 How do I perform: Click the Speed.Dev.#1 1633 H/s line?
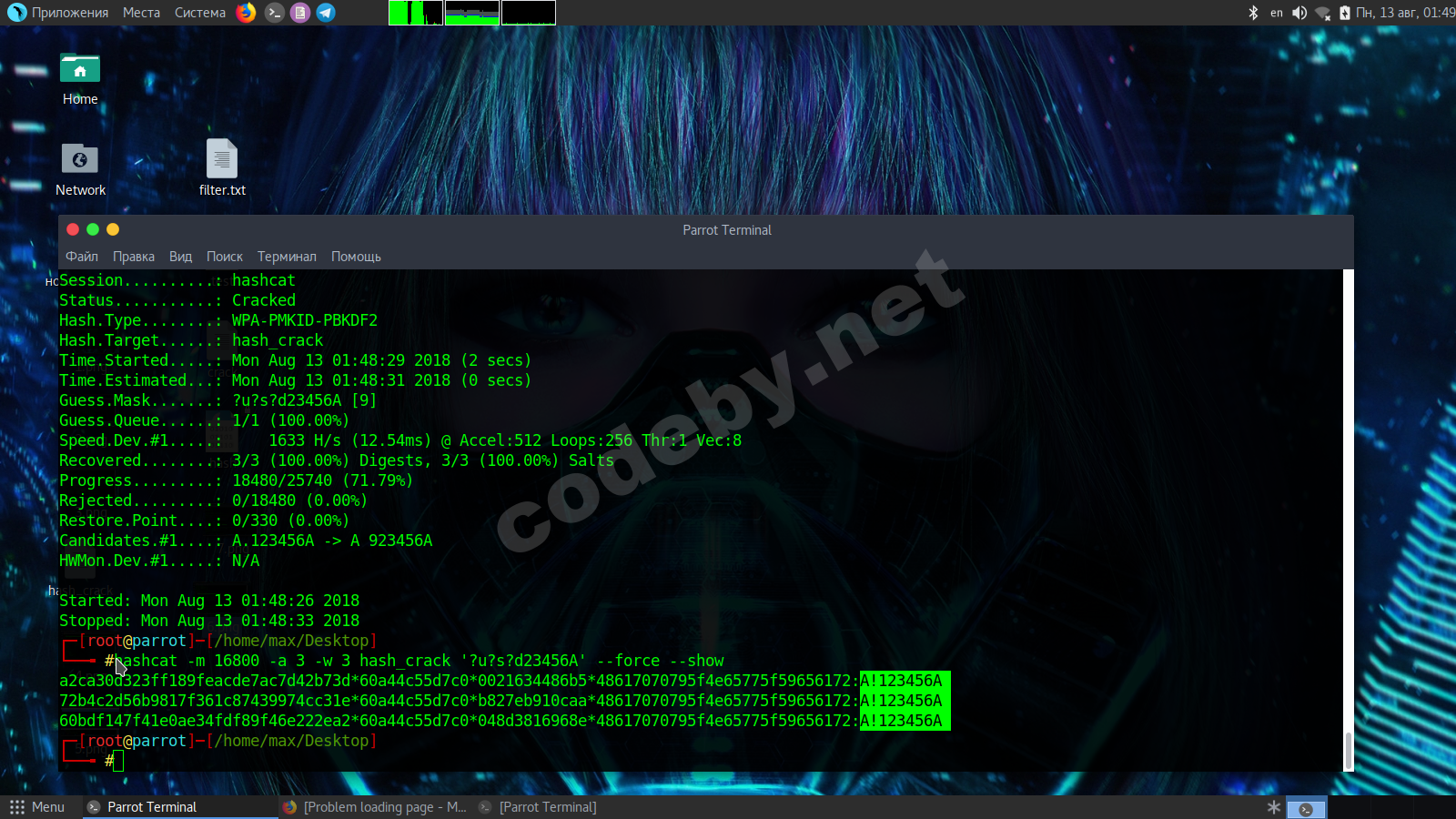400,440
